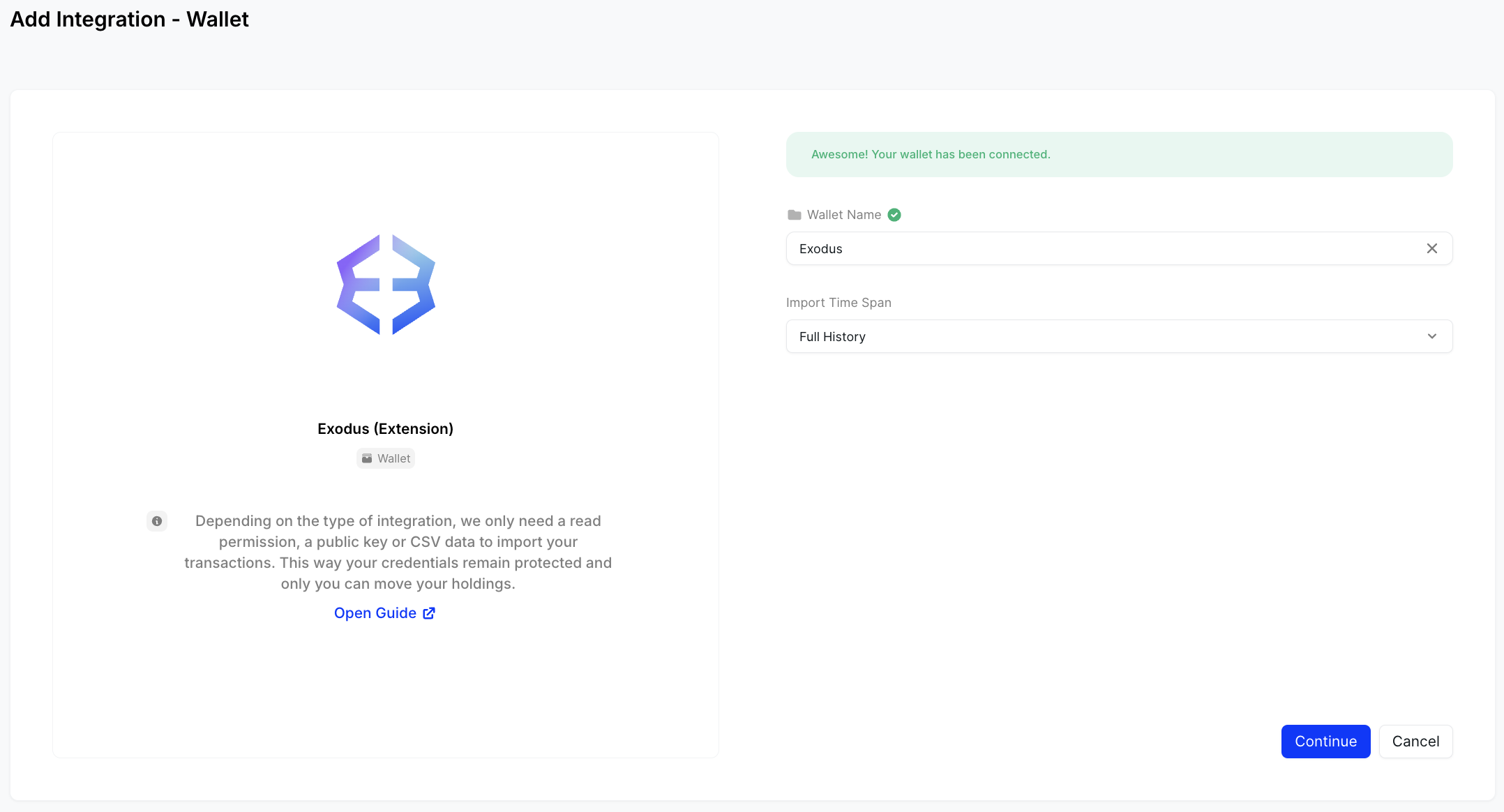Click the wallet icon in the Wallet badge
Image resolution: width=1504 pixels, height=812 pixels.
tap(367, 458)
